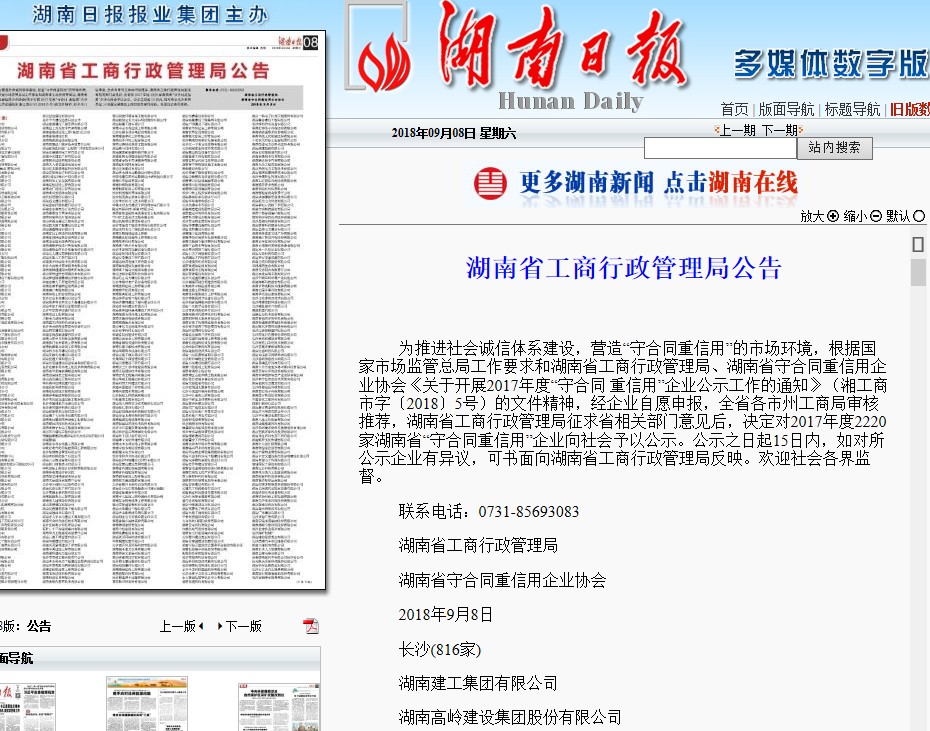Click the signature line 湖南省工商行政管理局
The width and height of the screenshot is (930, 731).
tap(478, 545)
